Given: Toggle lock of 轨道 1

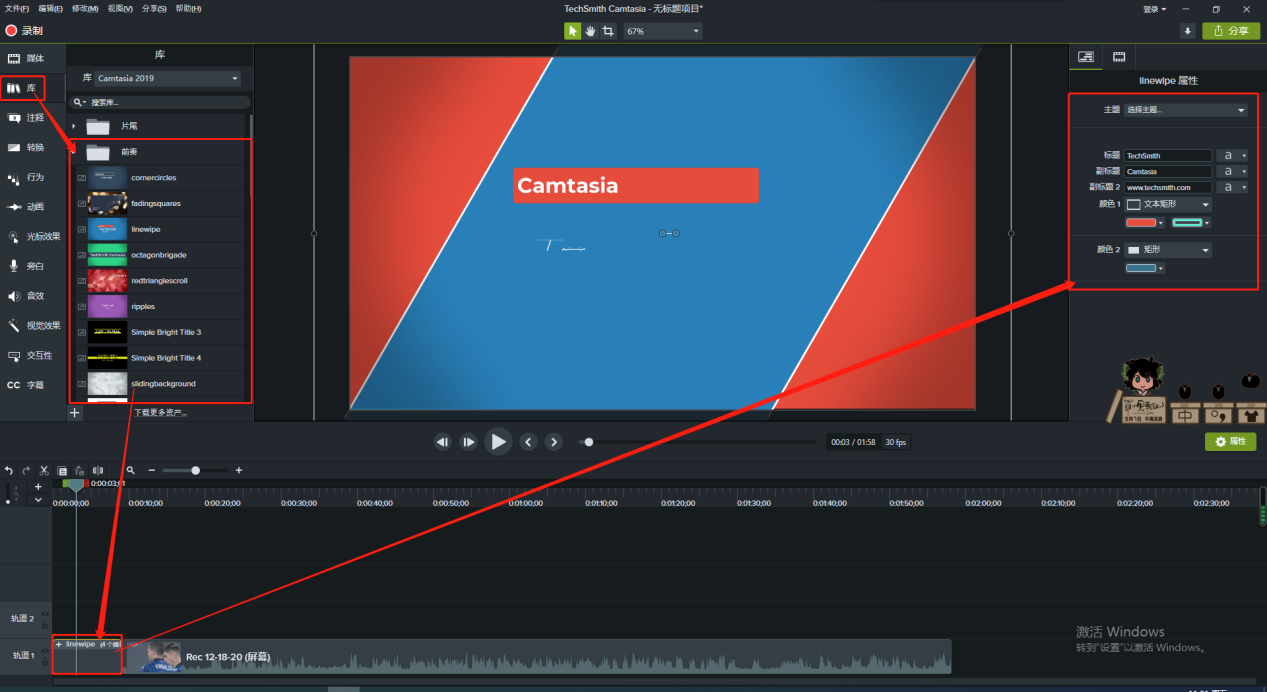Looking at the screenshot, I should (x=45, y=660).
